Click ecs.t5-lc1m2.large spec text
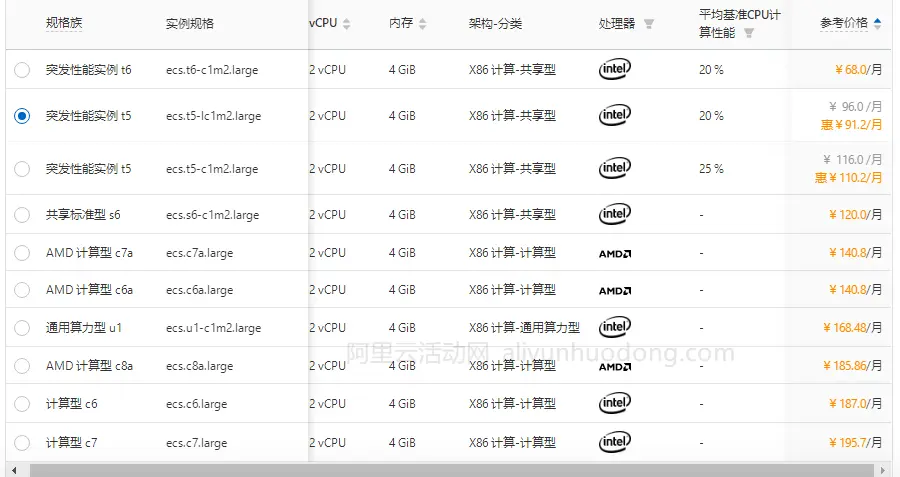 point(214,116)
